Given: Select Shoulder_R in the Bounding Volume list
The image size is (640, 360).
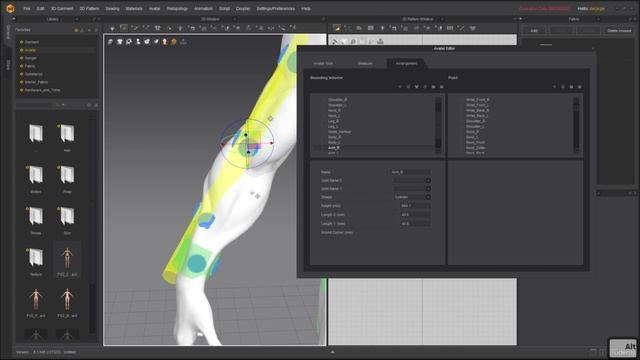Looking at the screenshot, I should point(338,100).
